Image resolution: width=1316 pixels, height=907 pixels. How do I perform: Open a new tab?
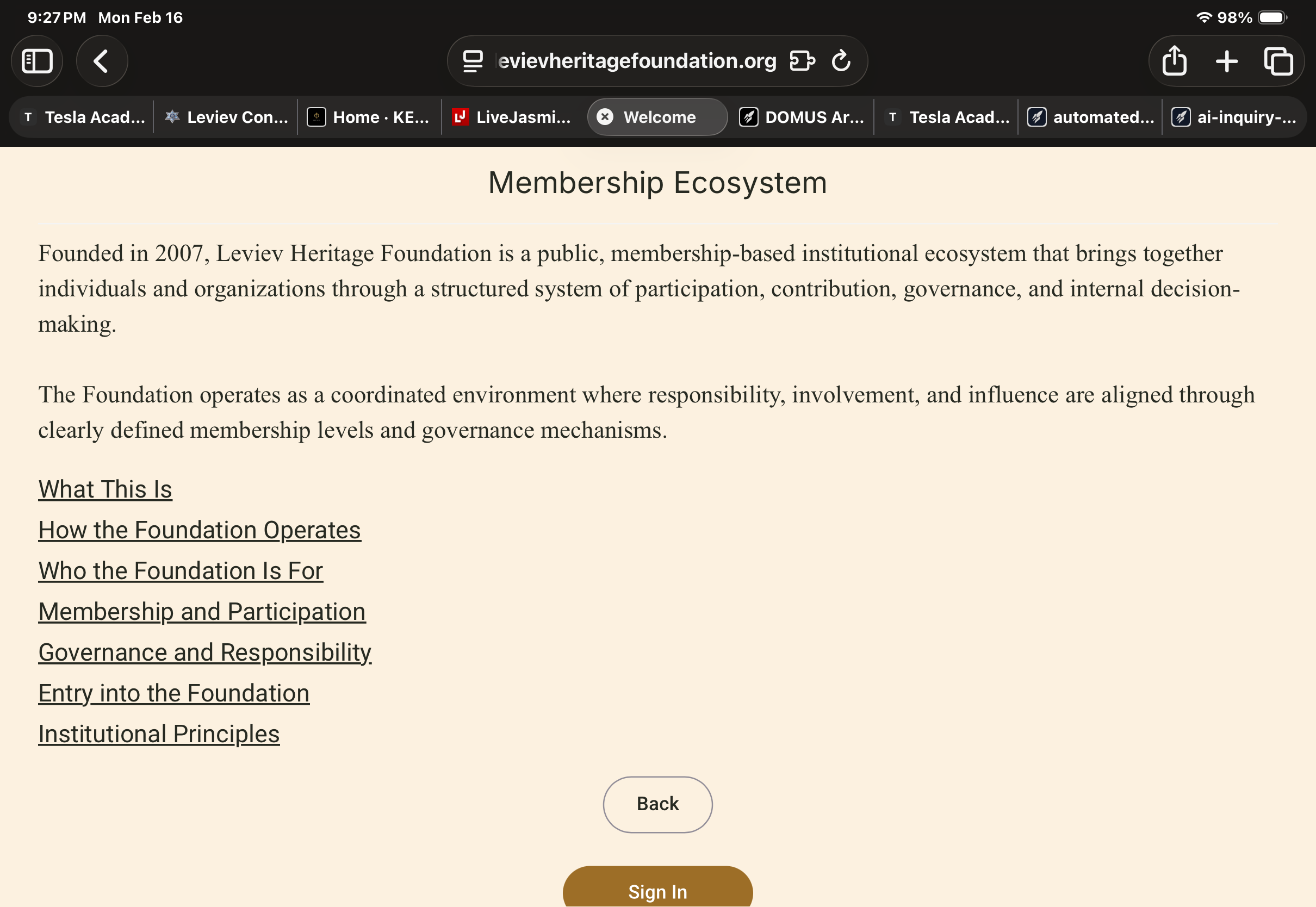(1226, 61)
